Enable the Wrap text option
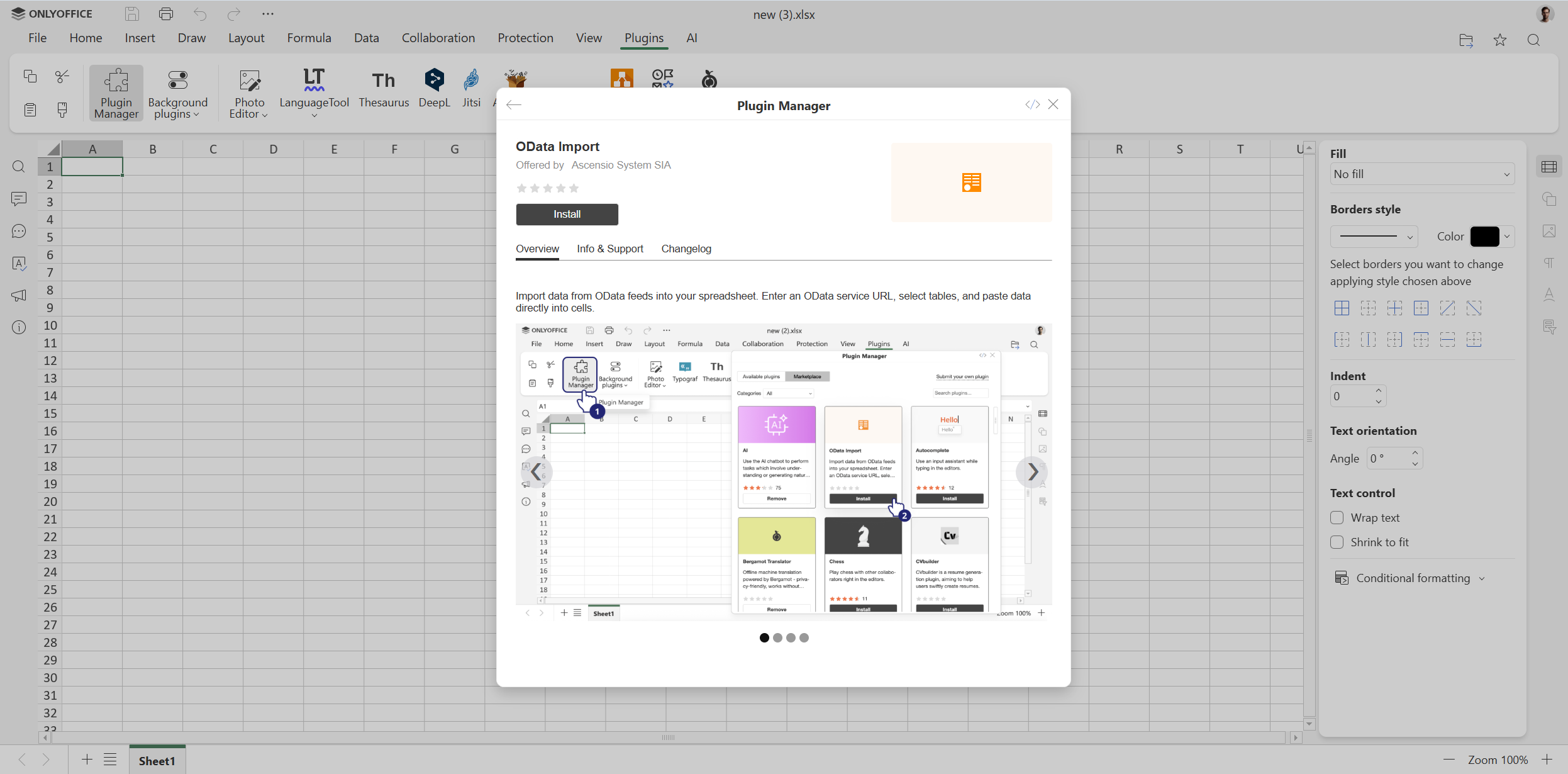This screenshot has width=1568, height=774. pos(1338,517)
